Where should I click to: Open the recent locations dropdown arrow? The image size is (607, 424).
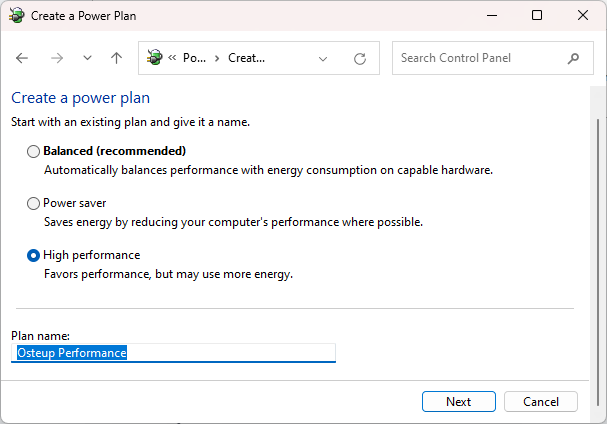coord(87,58)
